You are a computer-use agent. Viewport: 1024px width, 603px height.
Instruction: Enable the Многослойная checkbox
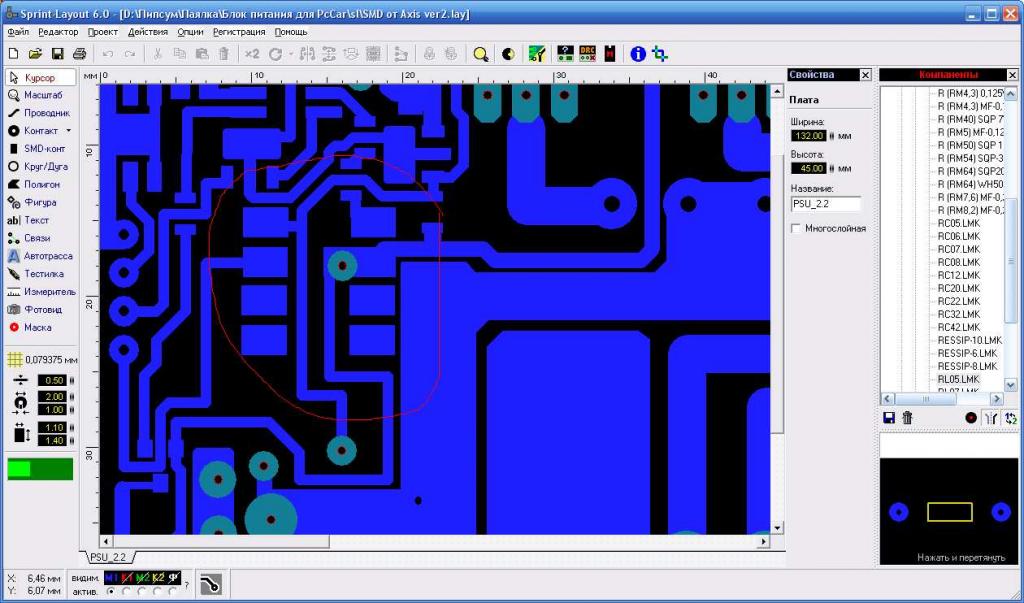[x=796, y=229]
